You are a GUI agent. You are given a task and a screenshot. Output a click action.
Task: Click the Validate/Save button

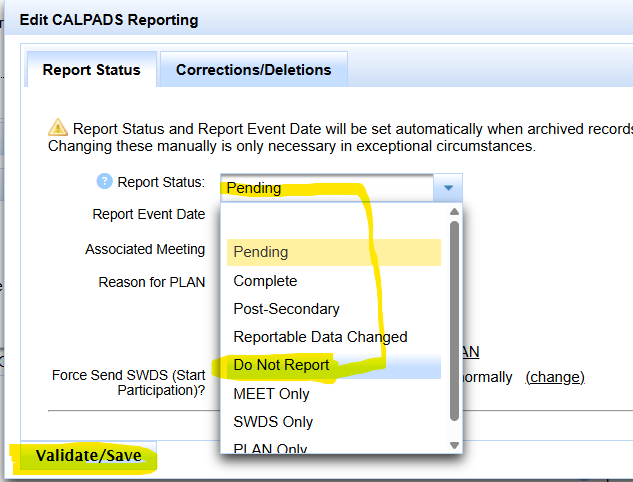tap(88, 455)
